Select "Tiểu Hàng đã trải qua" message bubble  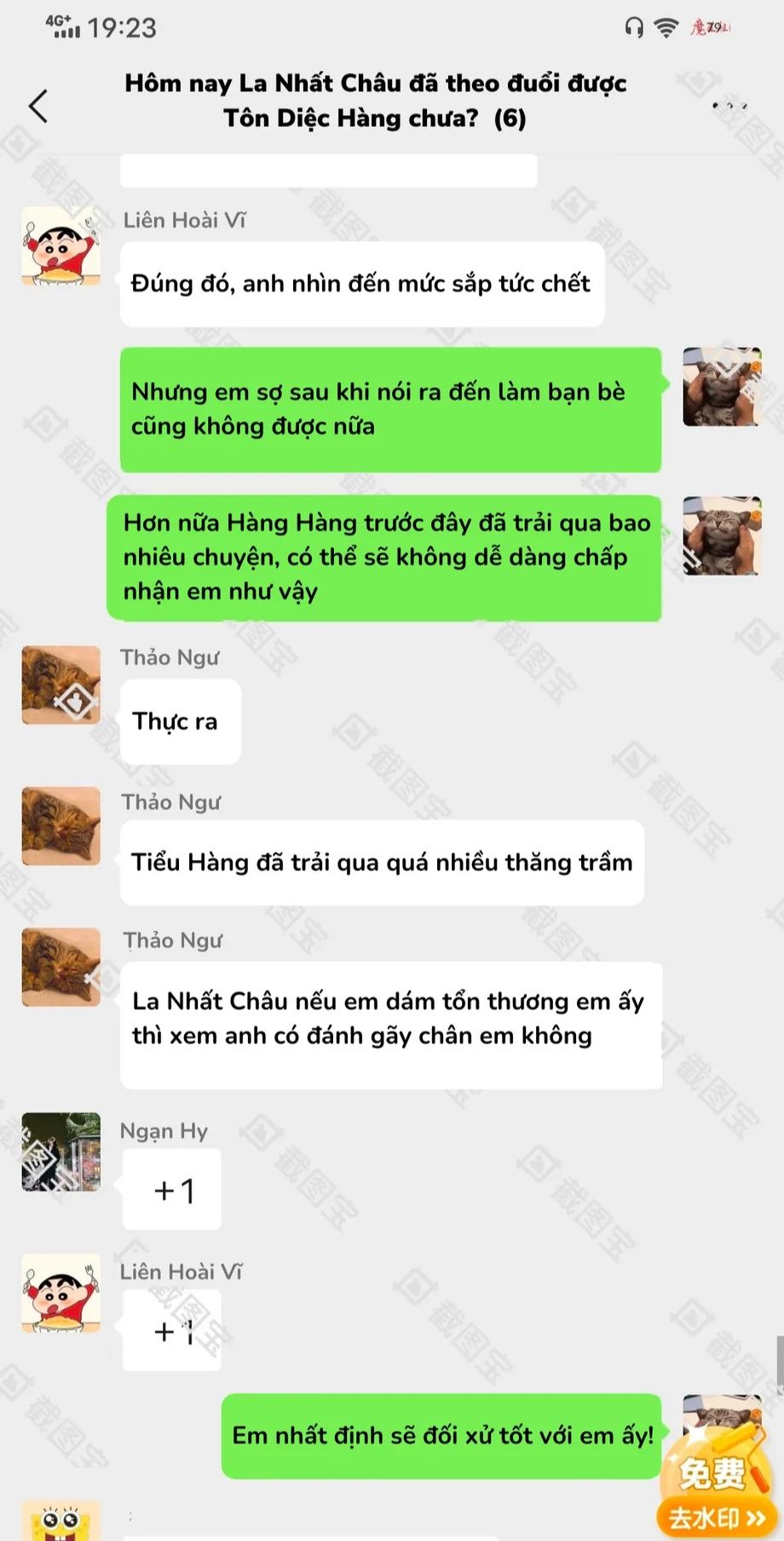(x=382, y=863)
